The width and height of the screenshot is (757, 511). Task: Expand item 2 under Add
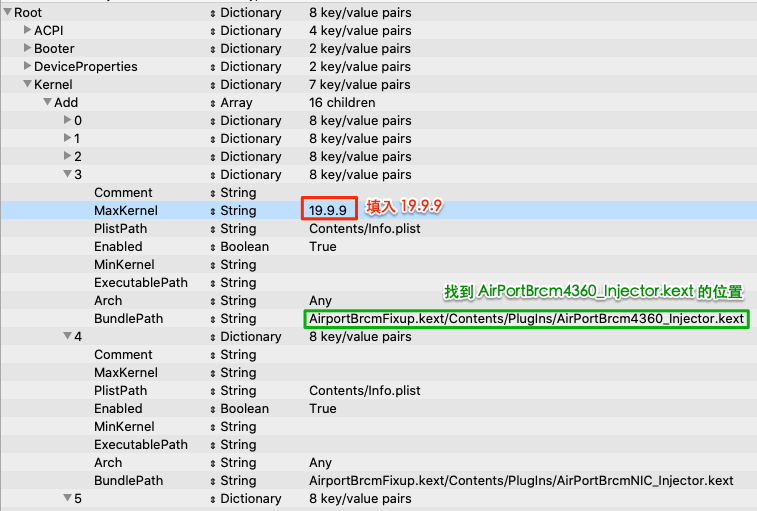[68, 156]
